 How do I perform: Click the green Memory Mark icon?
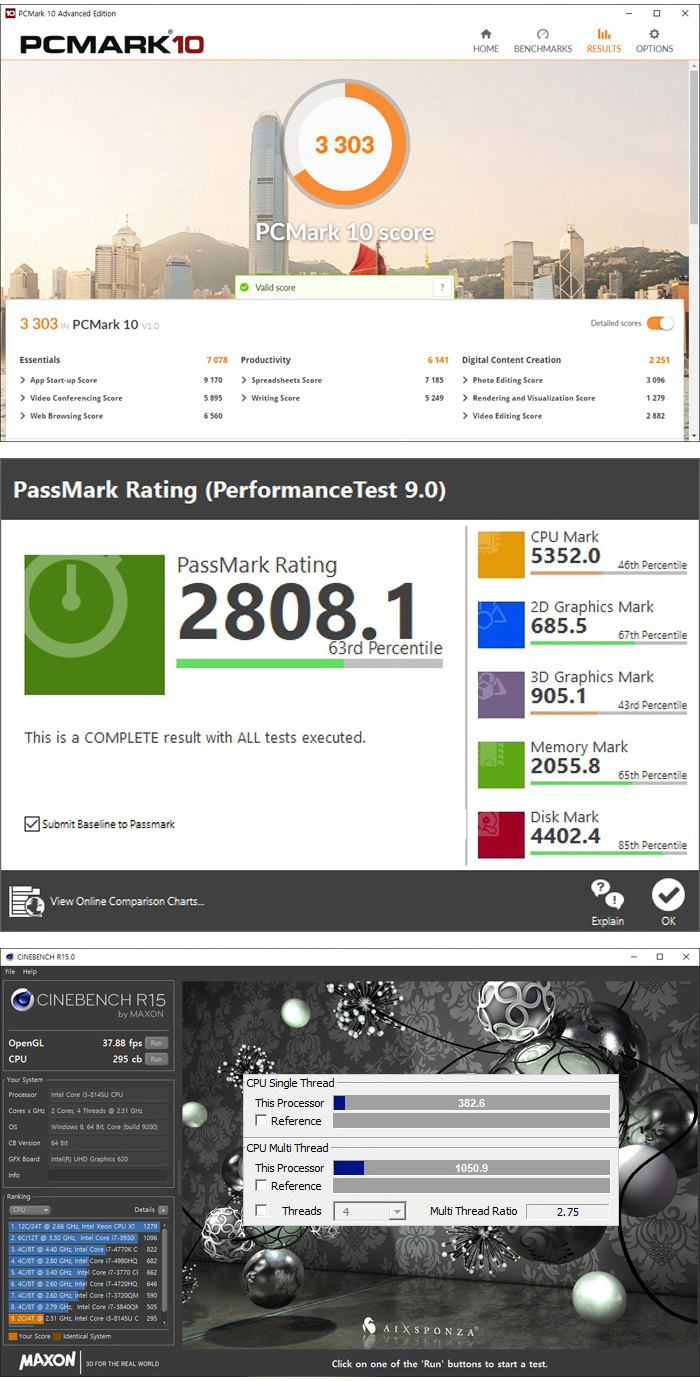(501, 765)
